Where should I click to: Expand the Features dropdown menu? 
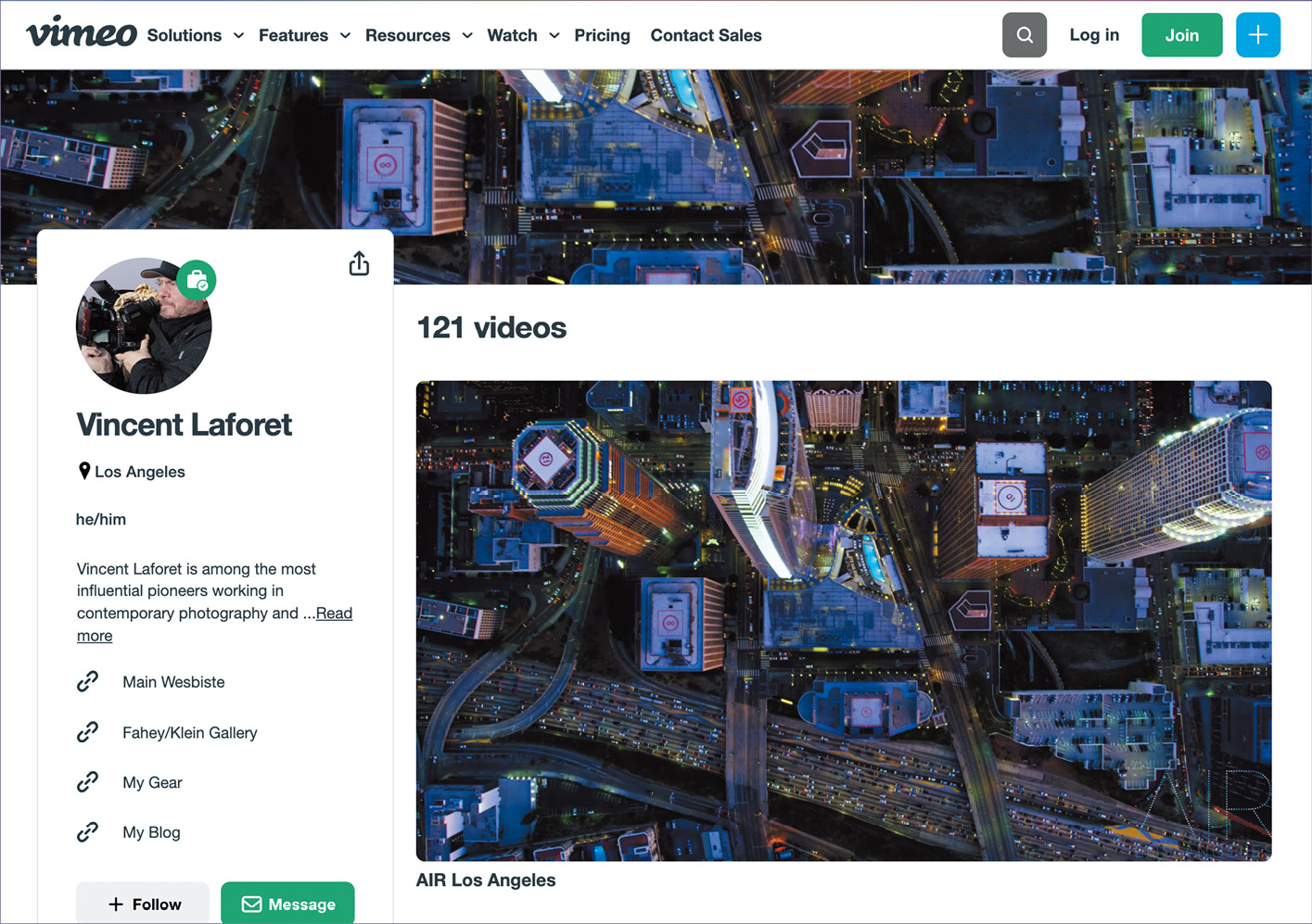click(x=303, y=35)
